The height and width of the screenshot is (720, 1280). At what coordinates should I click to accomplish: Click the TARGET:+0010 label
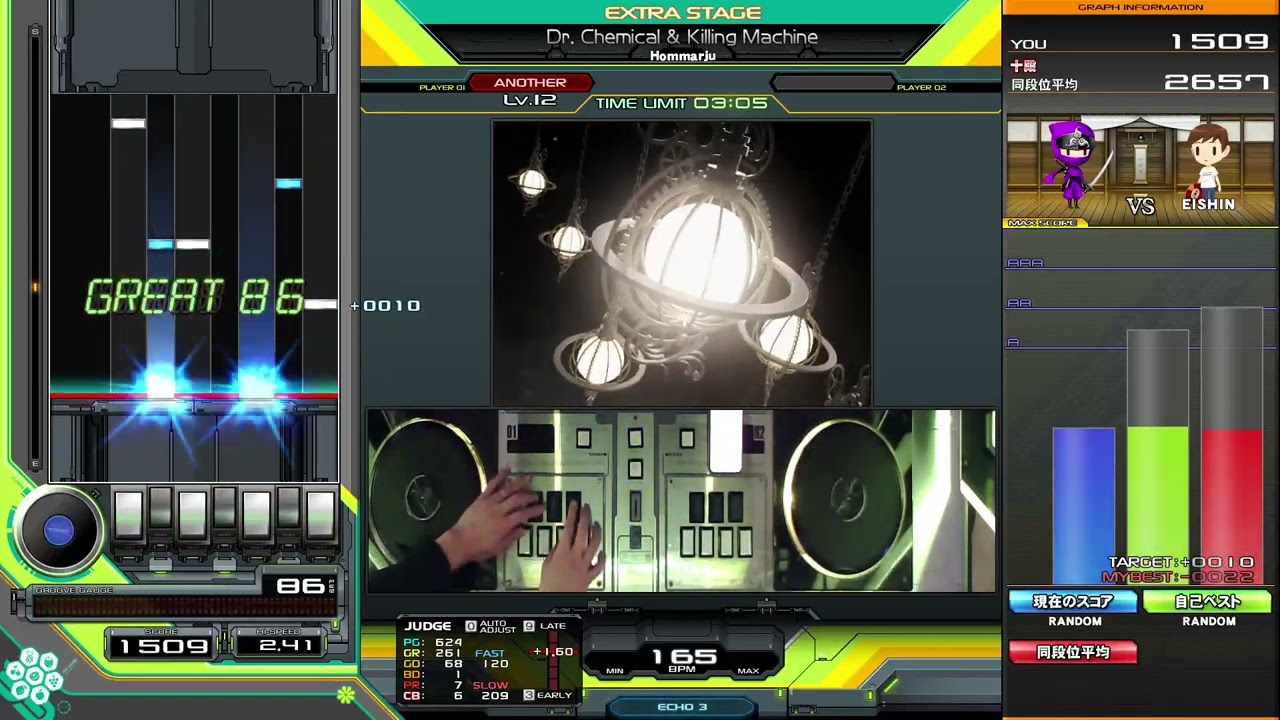click(x=1181, y=563)
